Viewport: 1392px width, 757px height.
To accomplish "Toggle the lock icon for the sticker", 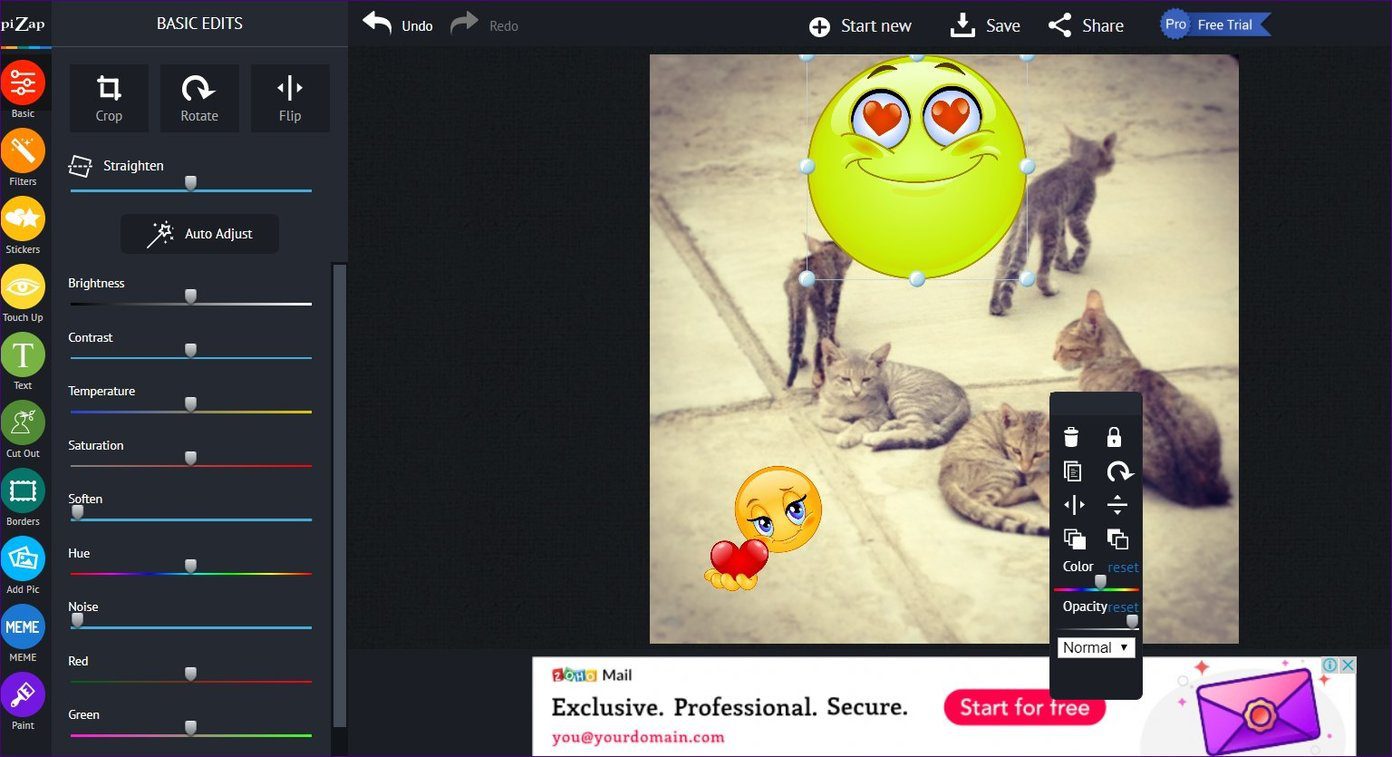I will click(1114, 437).
